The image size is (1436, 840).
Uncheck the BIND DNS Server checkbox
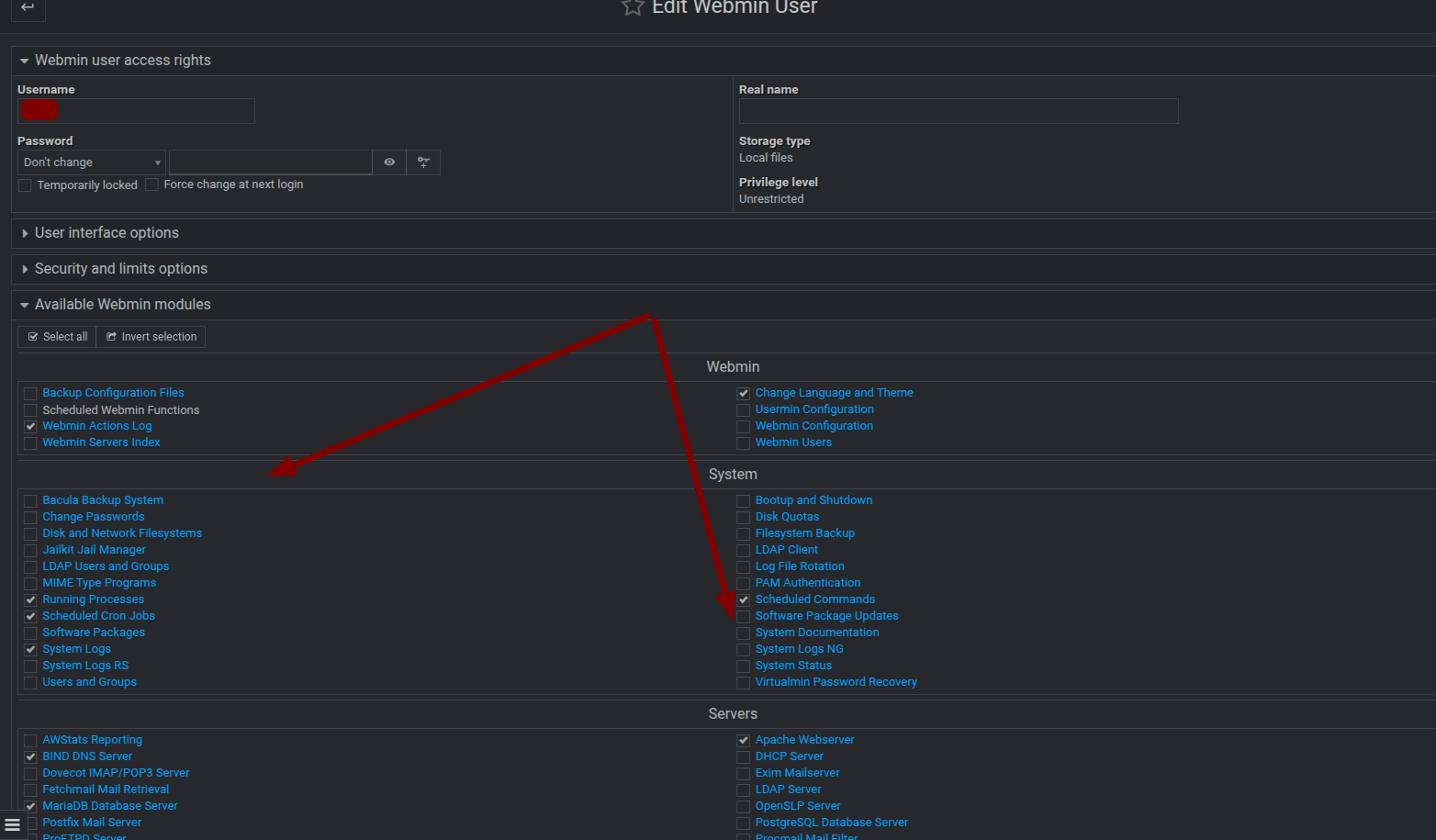[30, 757]
